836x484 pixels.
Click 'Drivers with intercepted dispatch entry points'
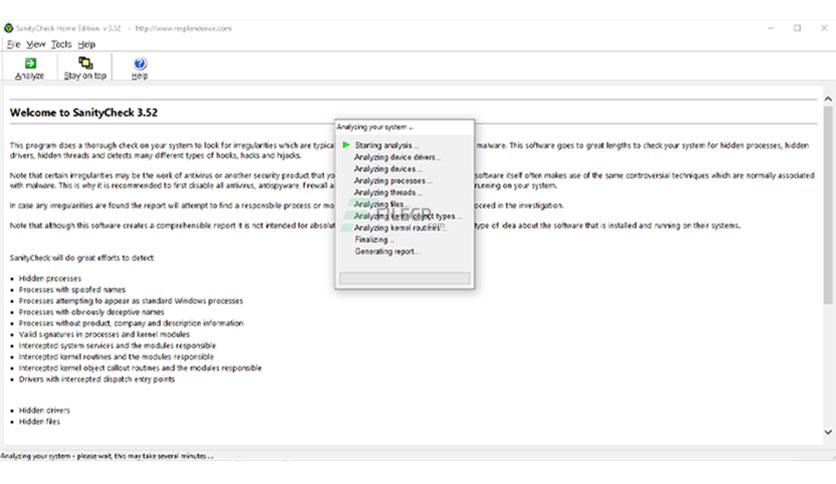97,379
